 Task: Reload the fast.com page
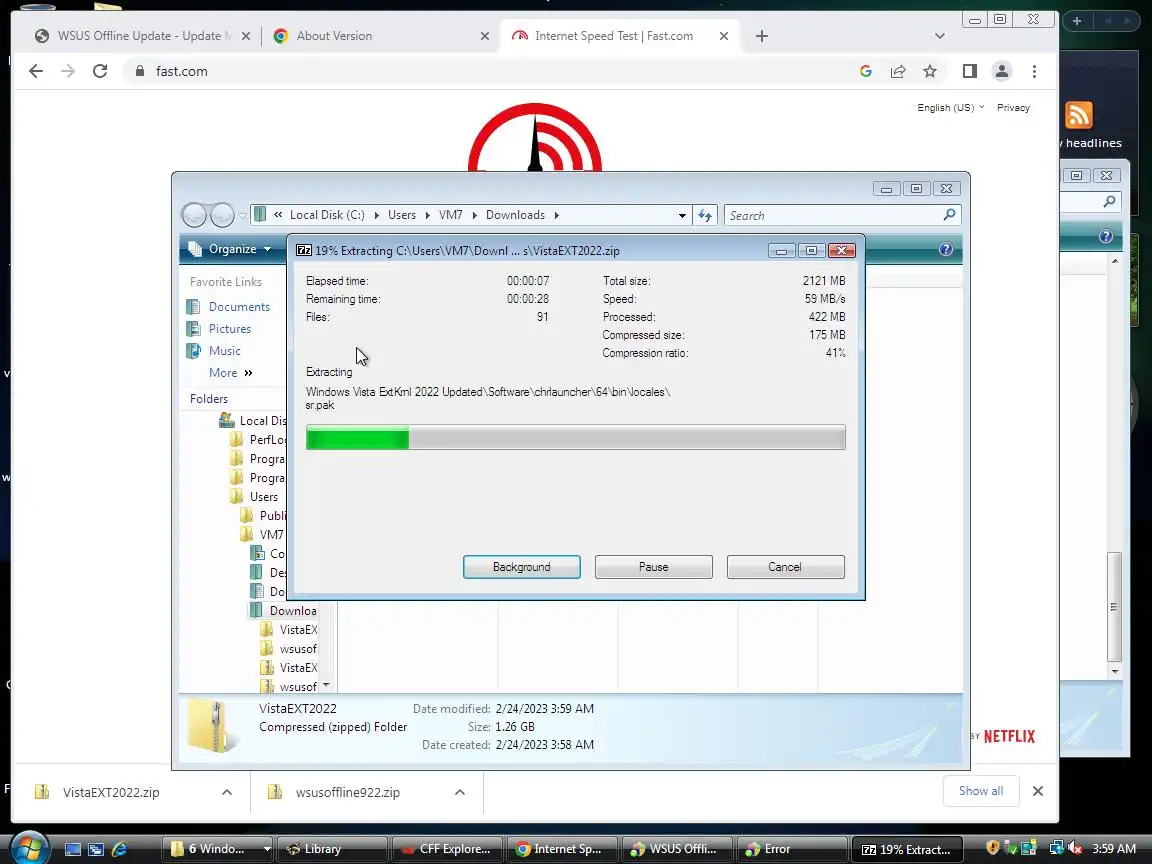pyautogui.click(x=100, y=71)
